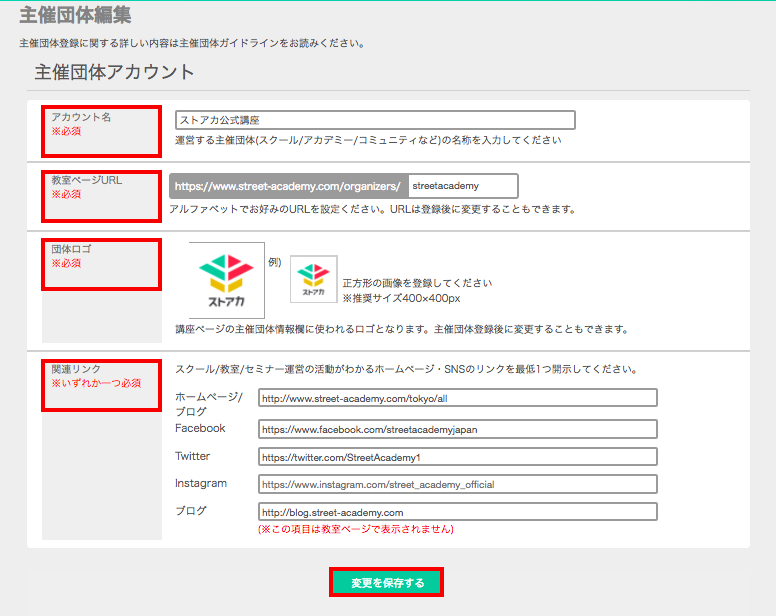Save changes with the 変更を保存する button
Screen dimensions: 776x616
coord(387,582)
